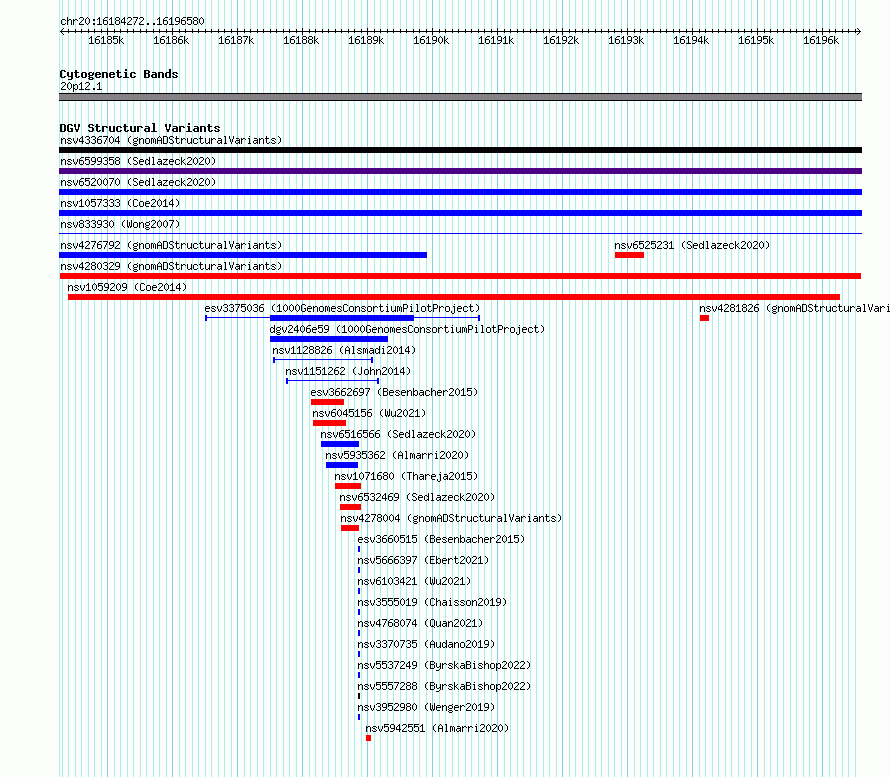Click esv3662697 (Besenbacher2015) label
The height and width of the screenshot is (777, 890).
click(x=394, y=392)
